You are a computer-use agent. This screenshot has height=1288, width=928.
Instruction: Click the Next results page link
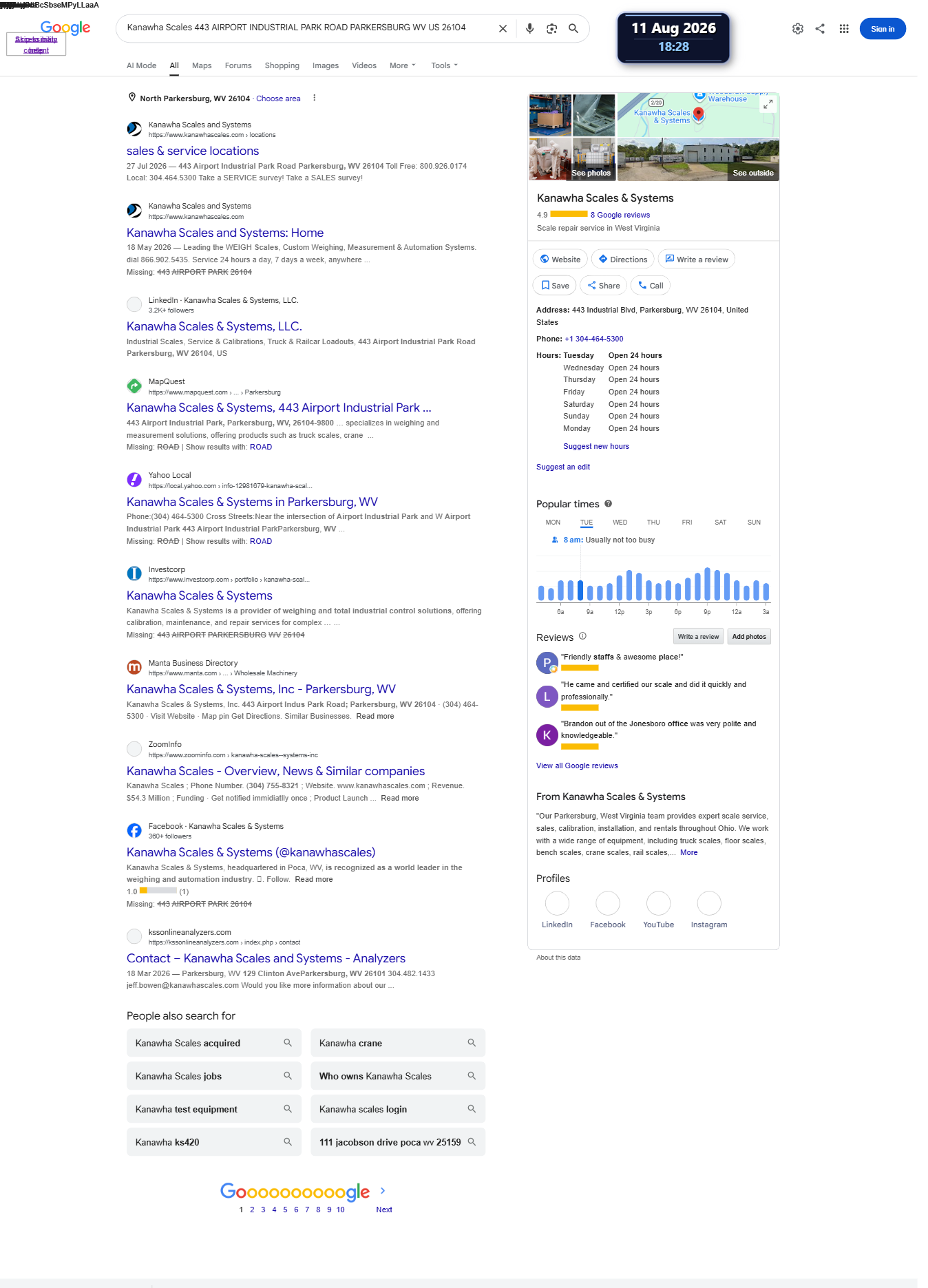pos(384,1210)
